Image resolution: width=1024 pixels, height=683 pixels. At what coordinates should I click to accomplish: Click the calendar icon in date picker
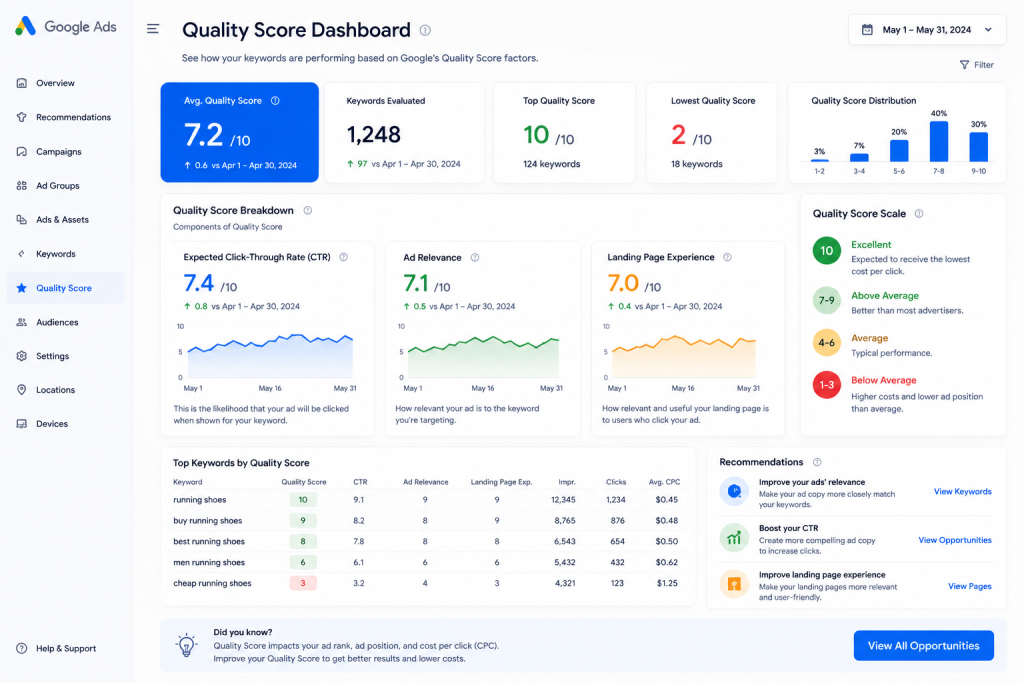[x=867, y=30]
